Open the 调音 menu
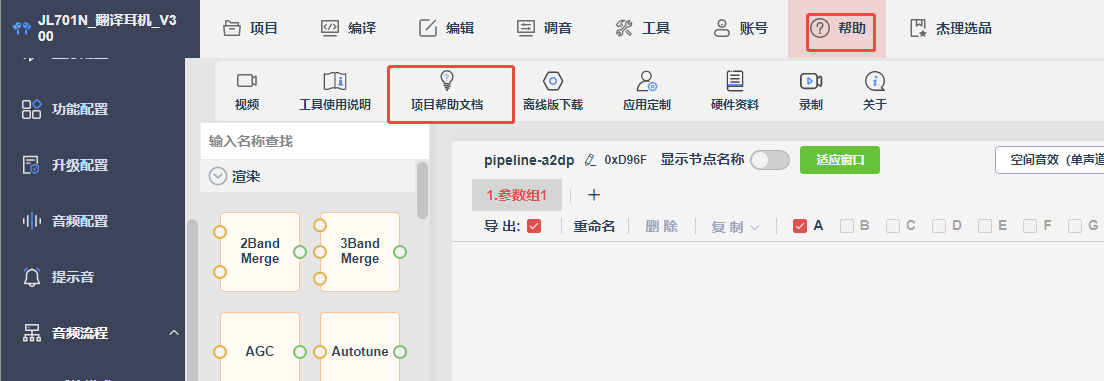Image resolution: width=1104 pixels, height=381 pixels. (544, 28)
